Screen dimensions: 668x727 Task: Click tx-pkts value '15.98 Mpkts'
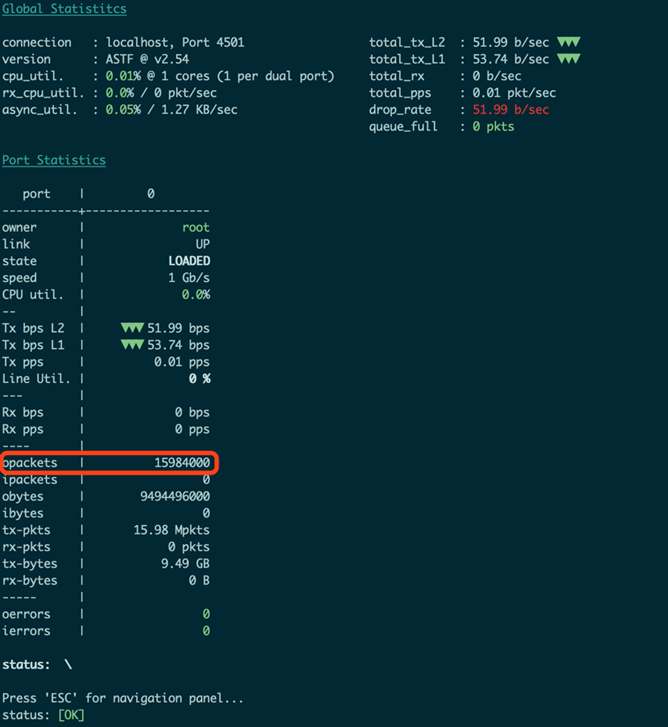coord(172,530)
